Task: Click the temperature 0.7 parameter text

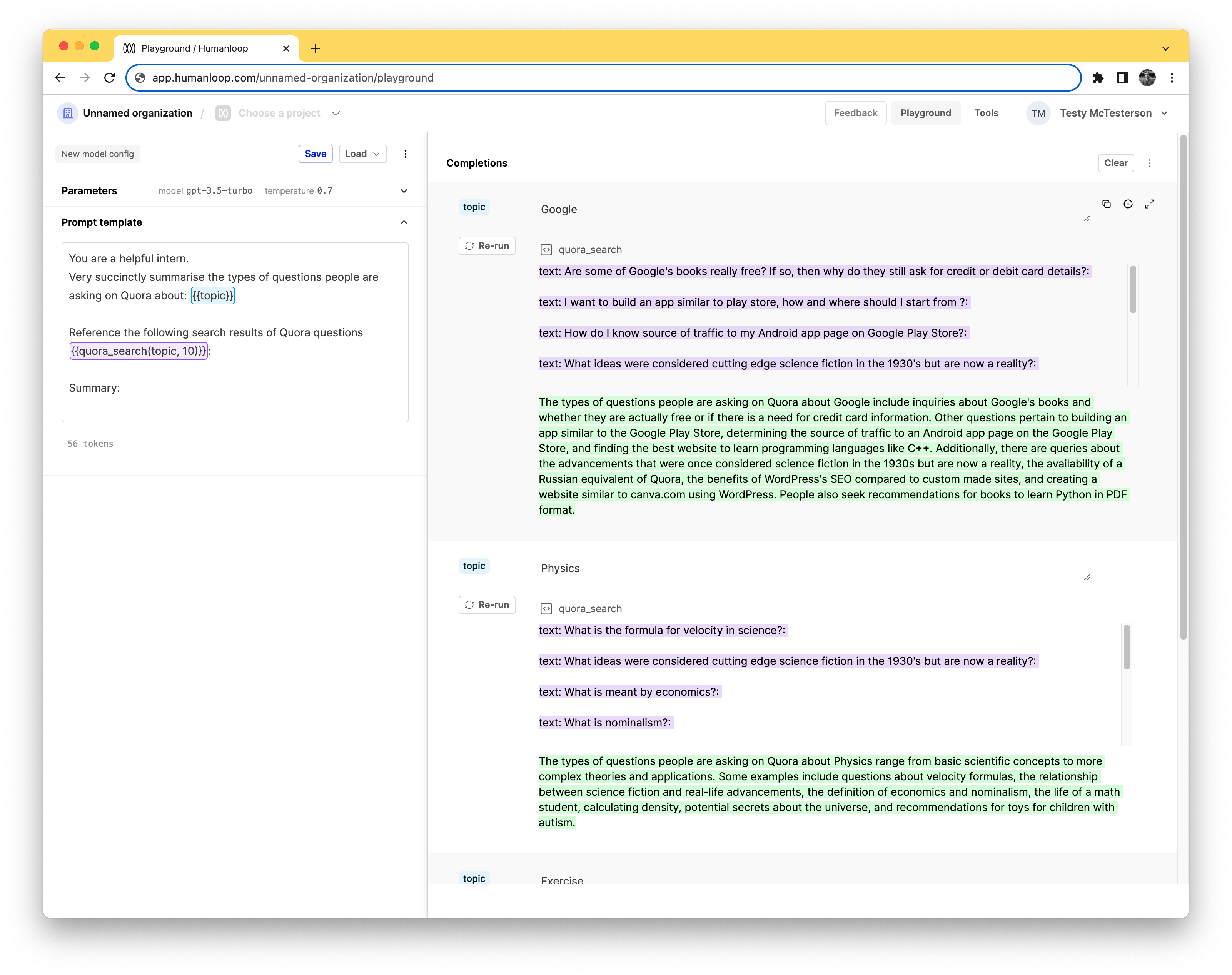Action: [x=298, y=191]
